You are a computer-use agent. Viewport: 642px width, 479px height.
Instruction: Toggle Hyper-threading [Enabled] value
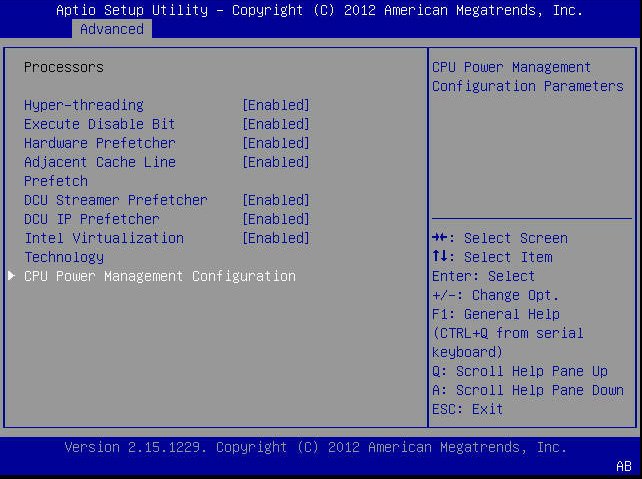coord(276,105)
